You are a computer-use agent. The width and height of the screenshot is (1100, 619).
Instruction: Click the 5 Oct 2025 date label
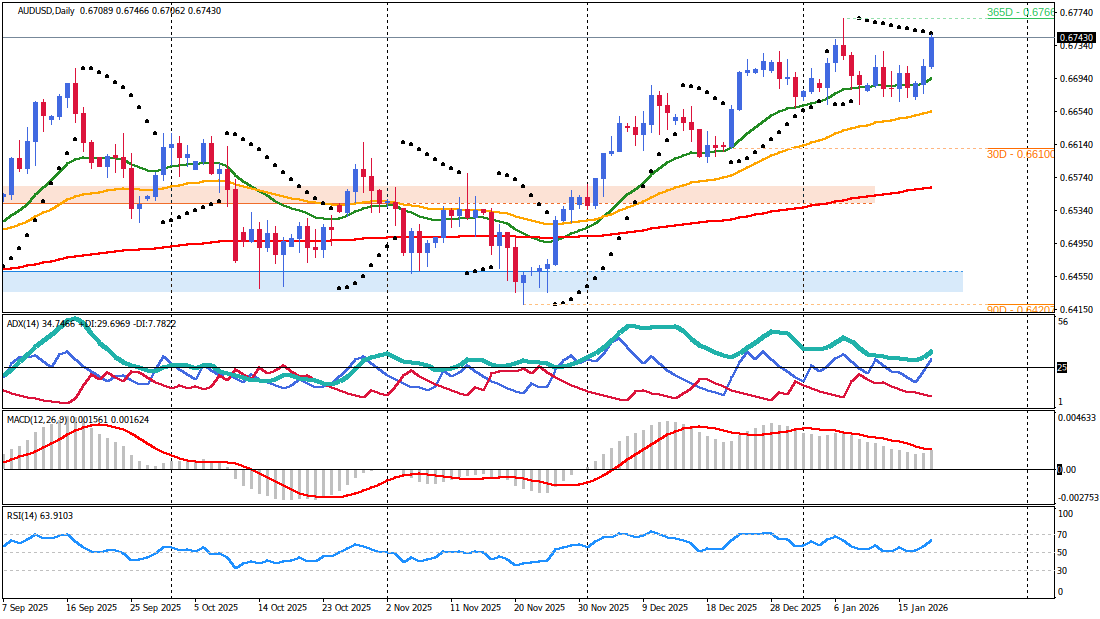[x=217, y=608]
